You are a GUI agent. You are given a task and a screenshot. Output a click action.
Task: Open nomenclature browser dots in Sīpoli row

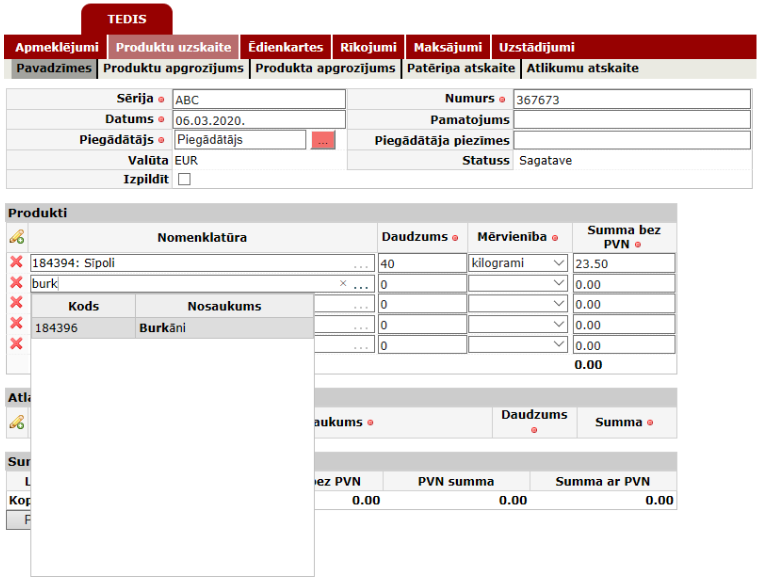point(361,265)
